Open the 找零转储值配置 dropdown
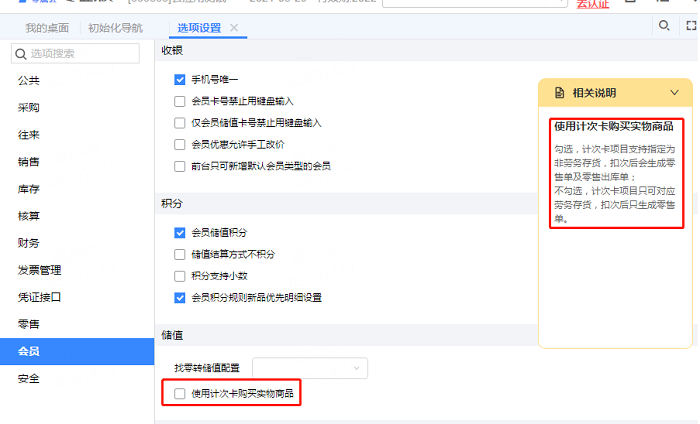The height and width of the screenshot is (424, 700). pyautogui.click(x=310, y=368)
